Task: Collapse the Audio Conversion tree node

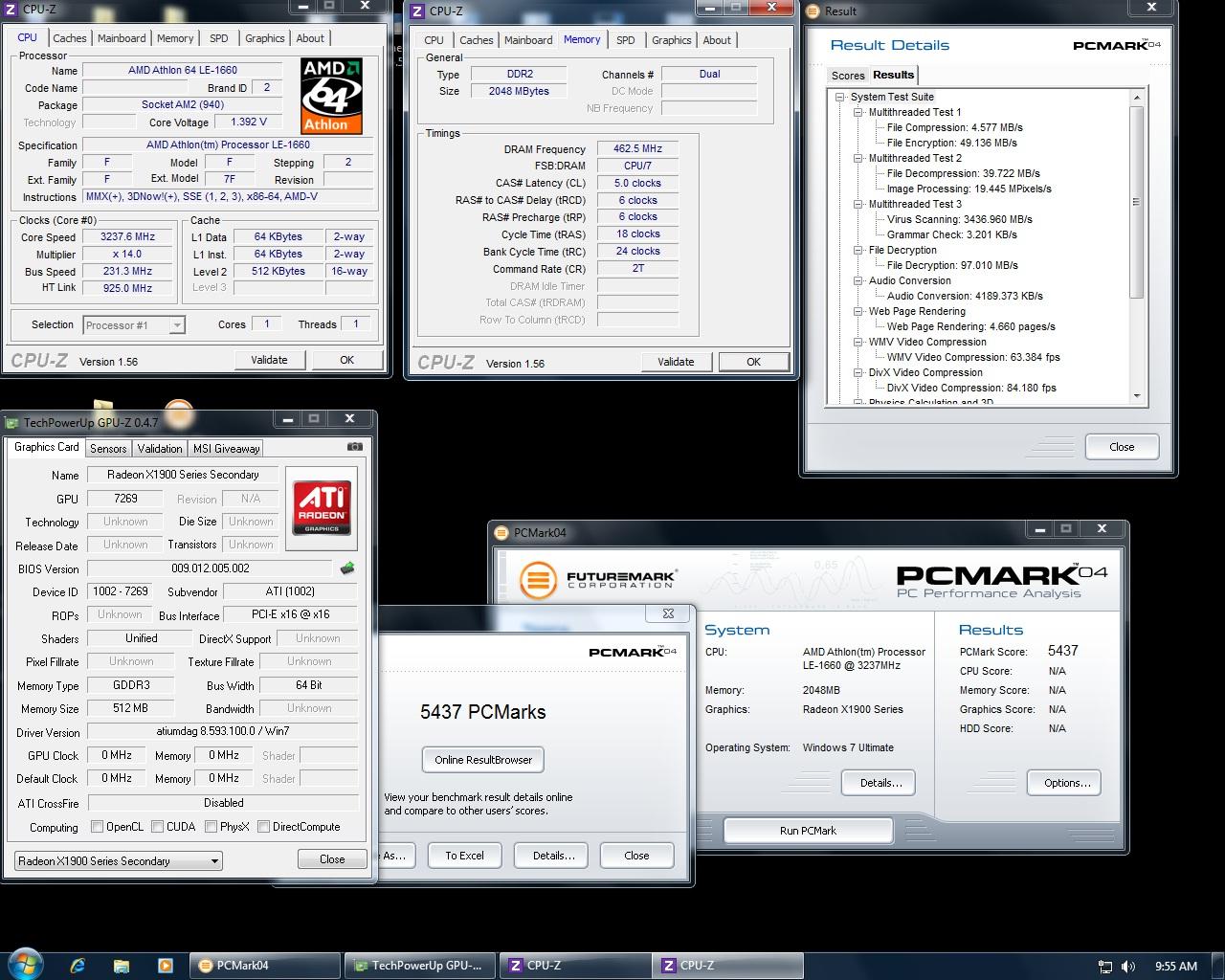Action: tap(859, 280)
